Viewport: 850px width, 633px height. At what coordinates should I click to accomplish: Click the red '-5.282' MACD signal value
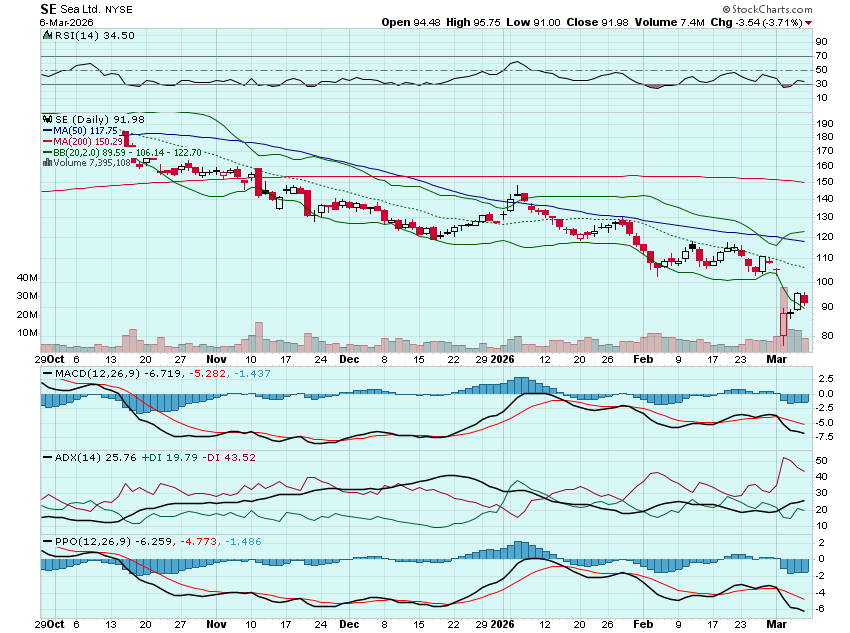click(x=208, y=373)
